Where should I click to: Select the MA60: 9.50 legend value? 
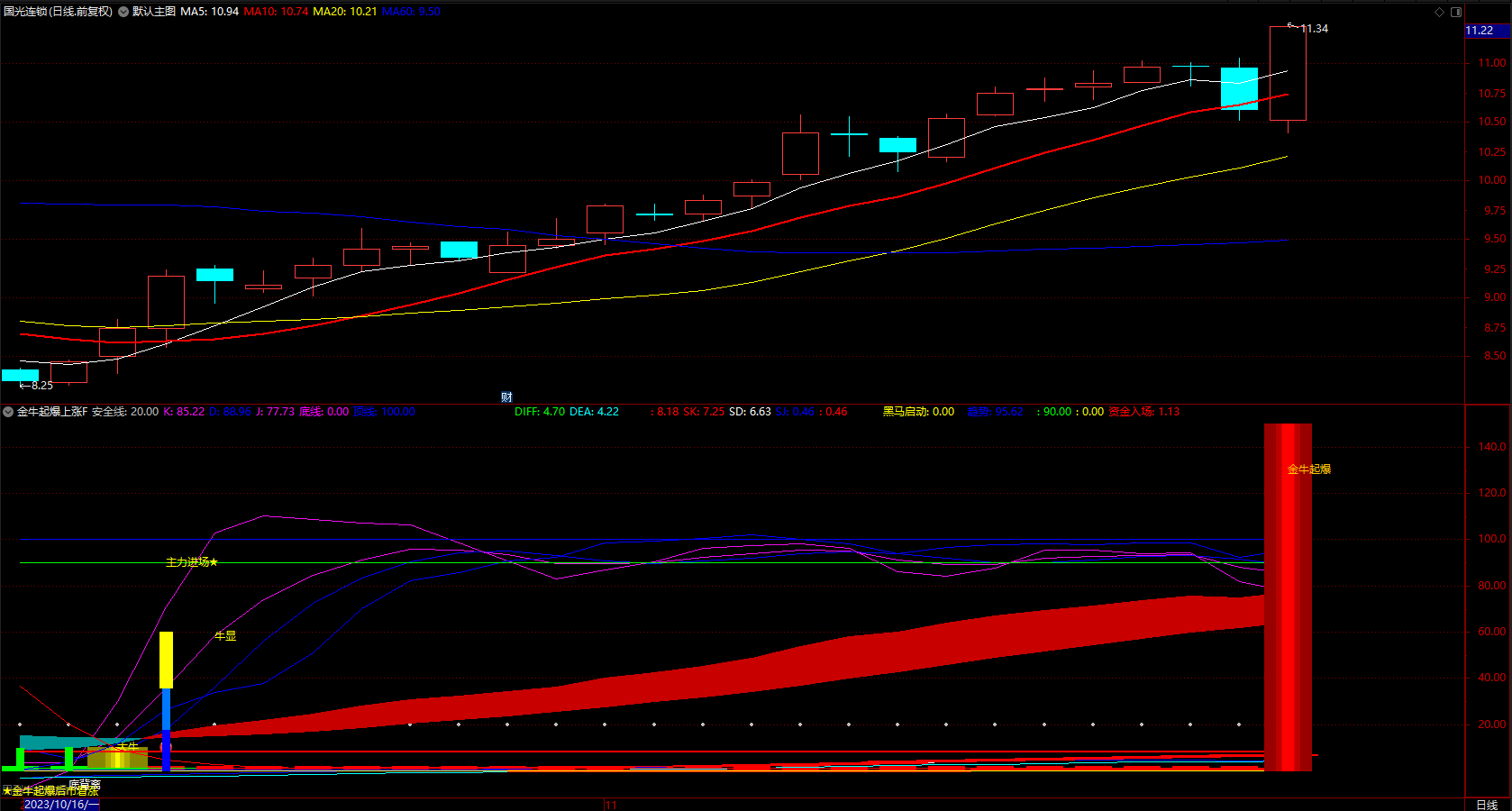coord(411,12)
